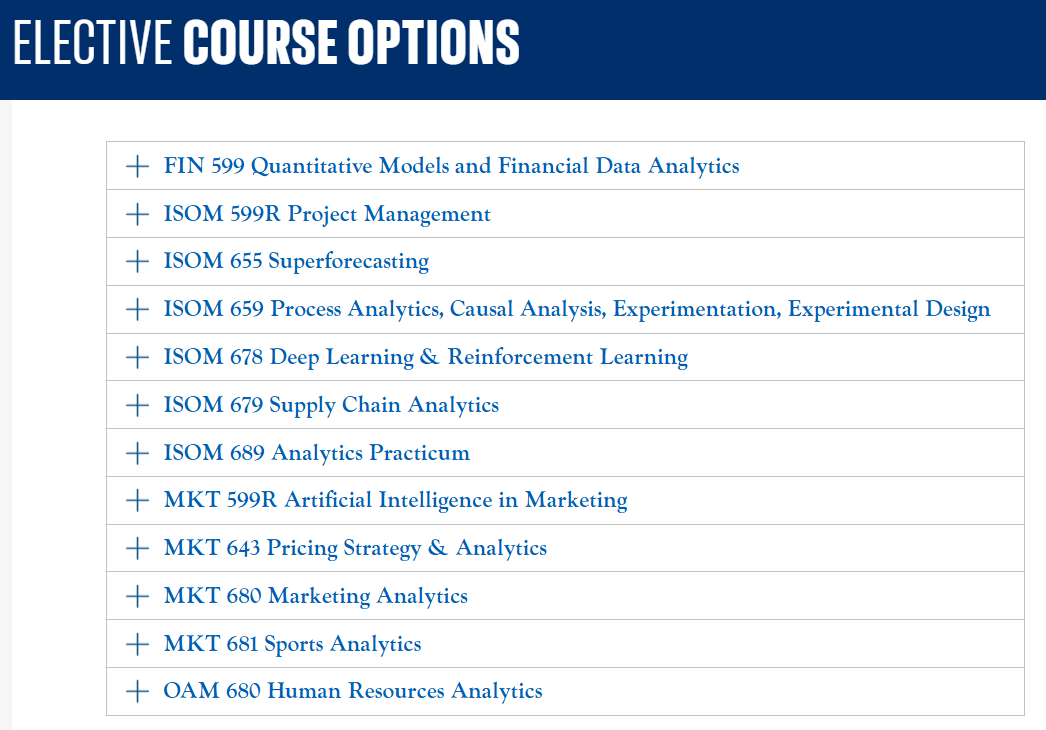
Task: Open ISOM 678 Deep Learning & Reinforcement Learning
Action: pos(425,358)
